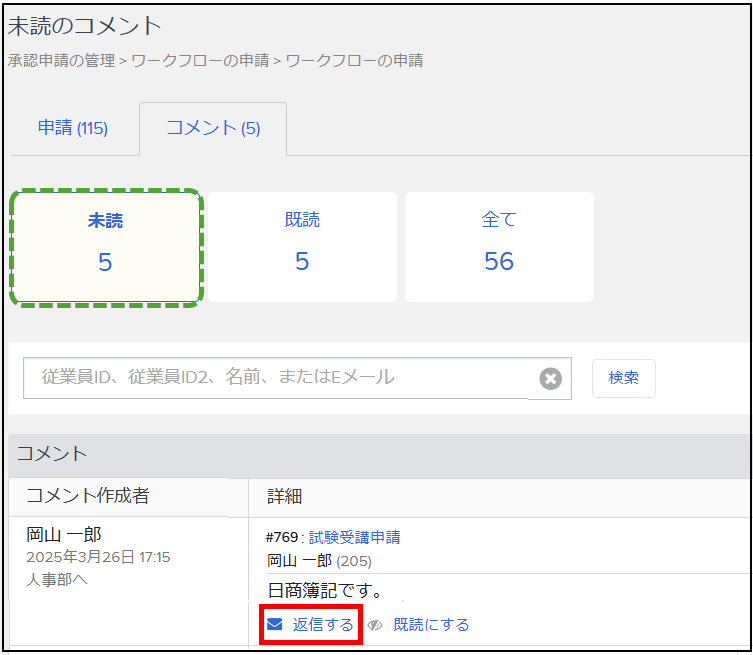Open the 試験受講申請 request link

tap(354, 537)
